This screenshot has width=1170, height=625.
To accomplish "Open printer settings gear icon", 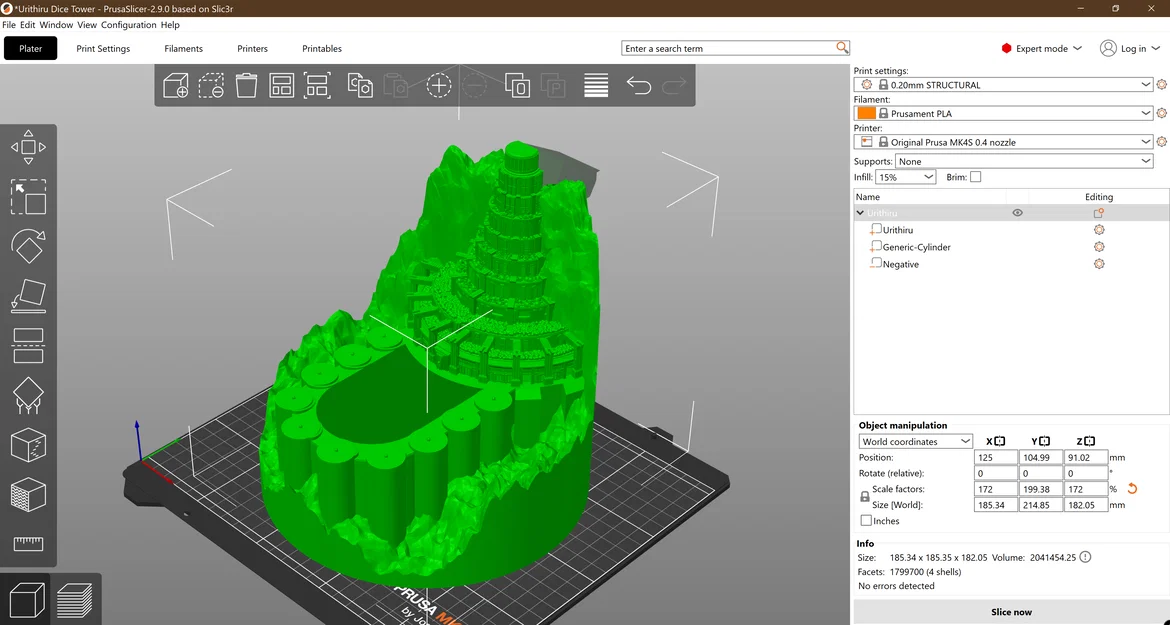I will click(1161, 142).
